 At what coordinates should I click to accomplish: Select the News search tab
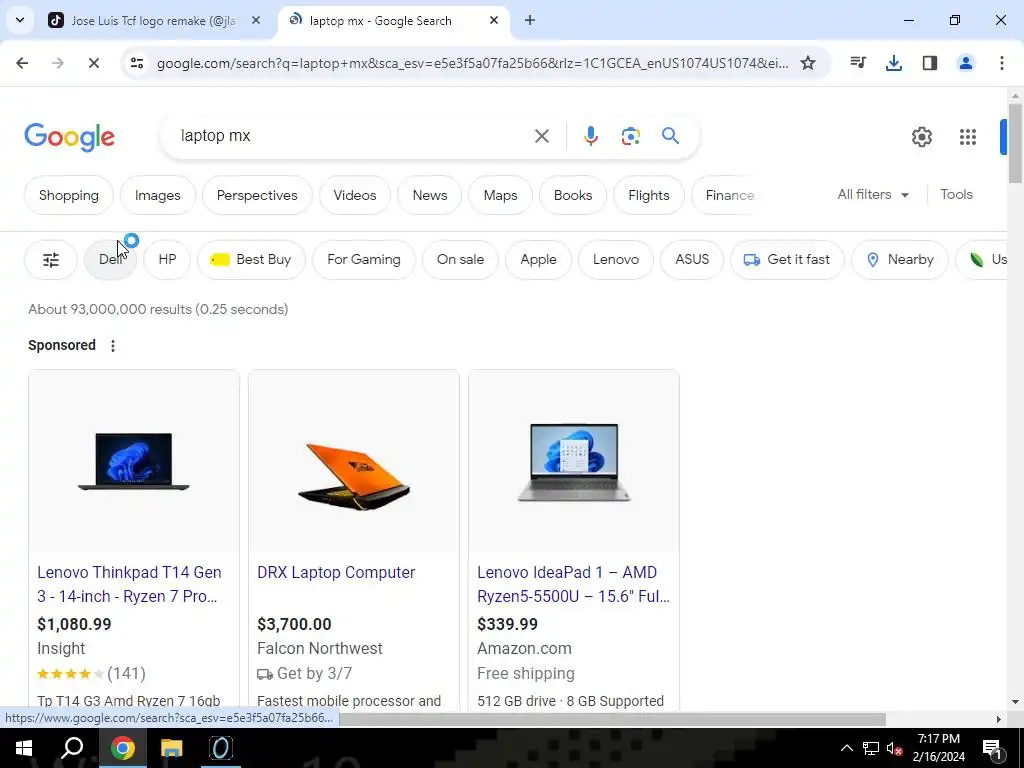point(430,195)
